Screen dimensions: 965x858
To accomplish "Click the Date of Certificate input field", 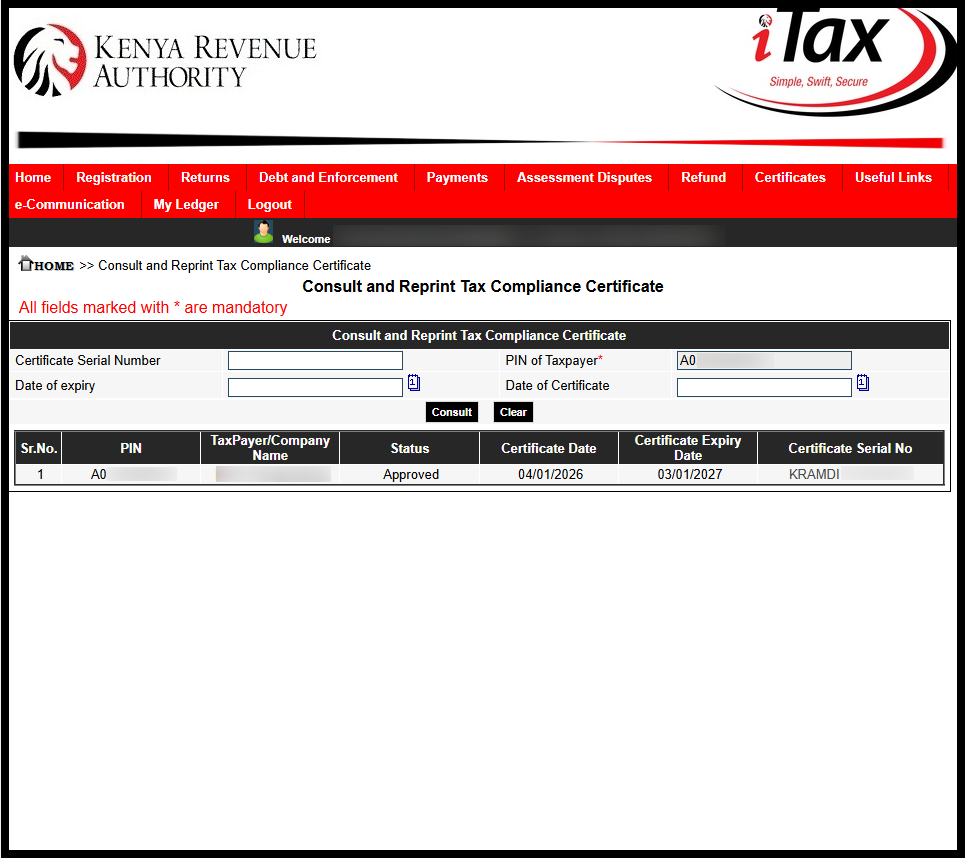I will pyautogui.click(x=763, y=386).
